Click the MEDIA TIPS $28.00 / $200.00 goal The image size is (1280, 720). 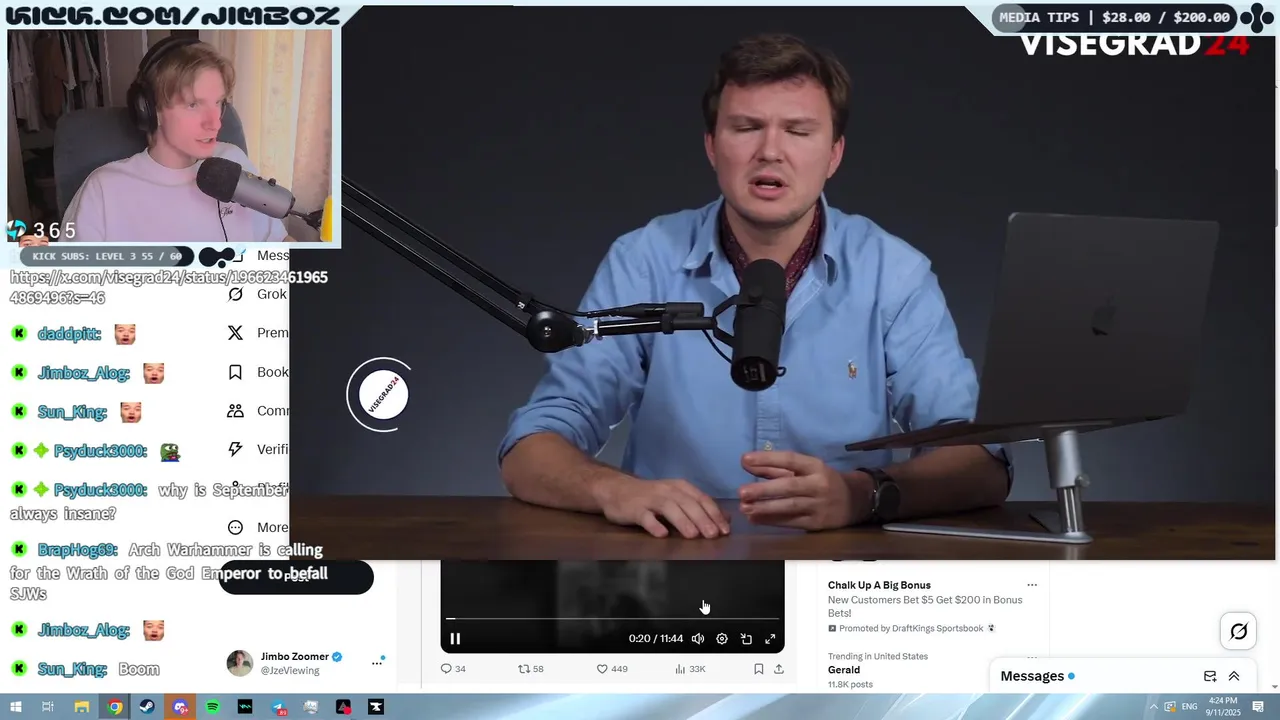click(x=1115, y=17)
